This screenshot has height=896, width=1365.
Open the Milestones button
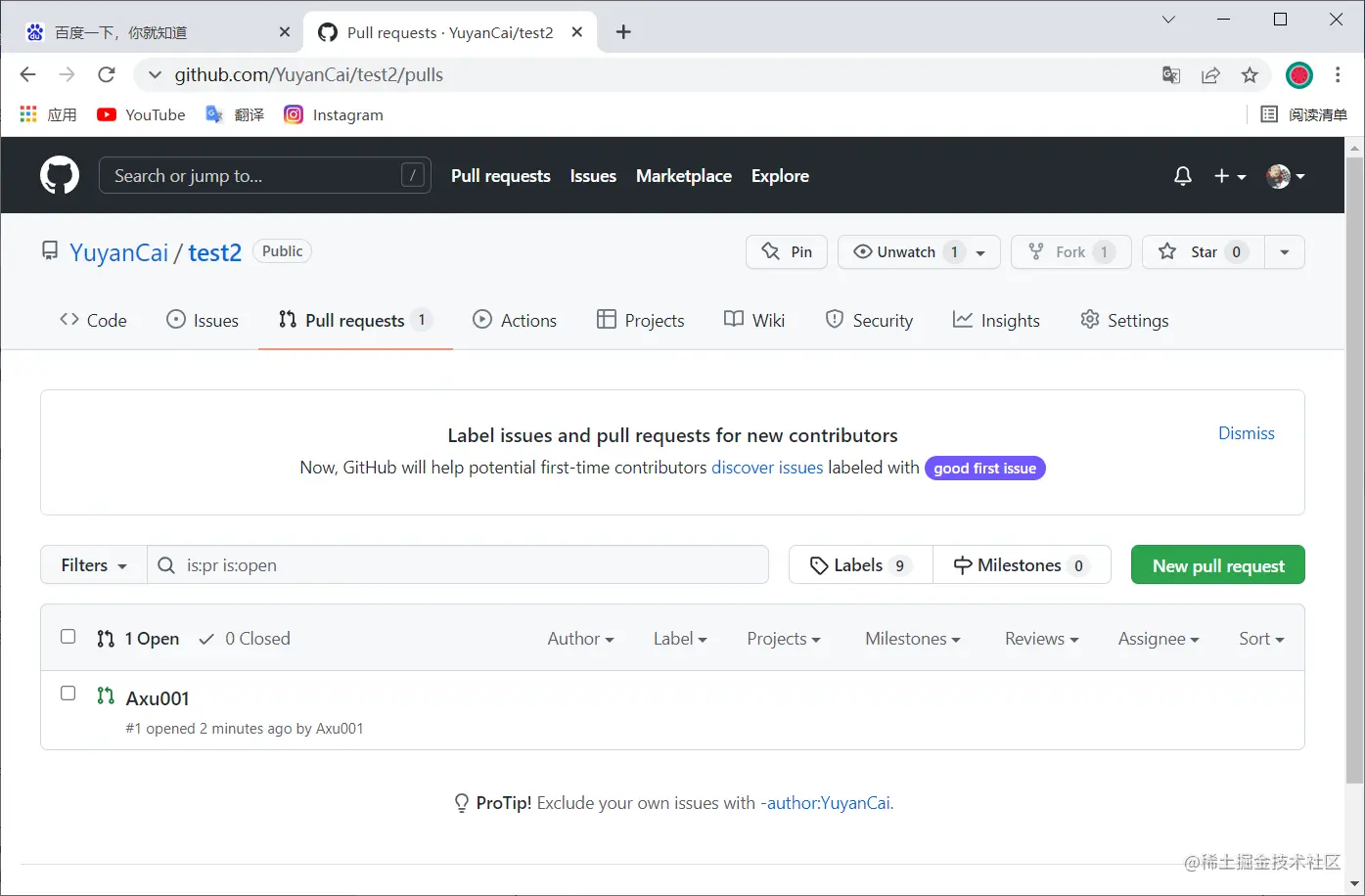click(1022, 565)
